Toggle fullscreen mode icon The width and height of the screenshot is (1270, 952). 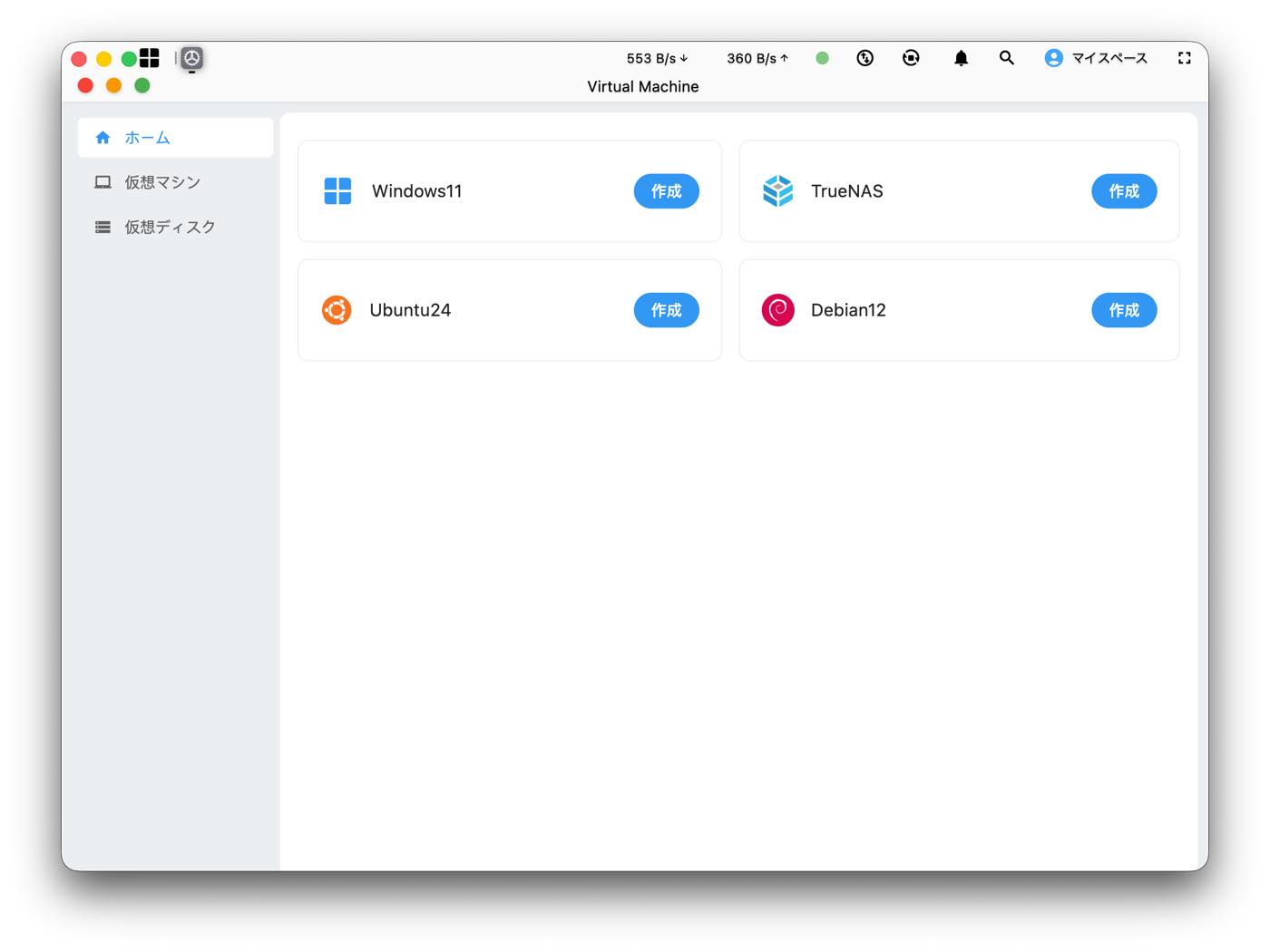click(x=1184, y=58)
